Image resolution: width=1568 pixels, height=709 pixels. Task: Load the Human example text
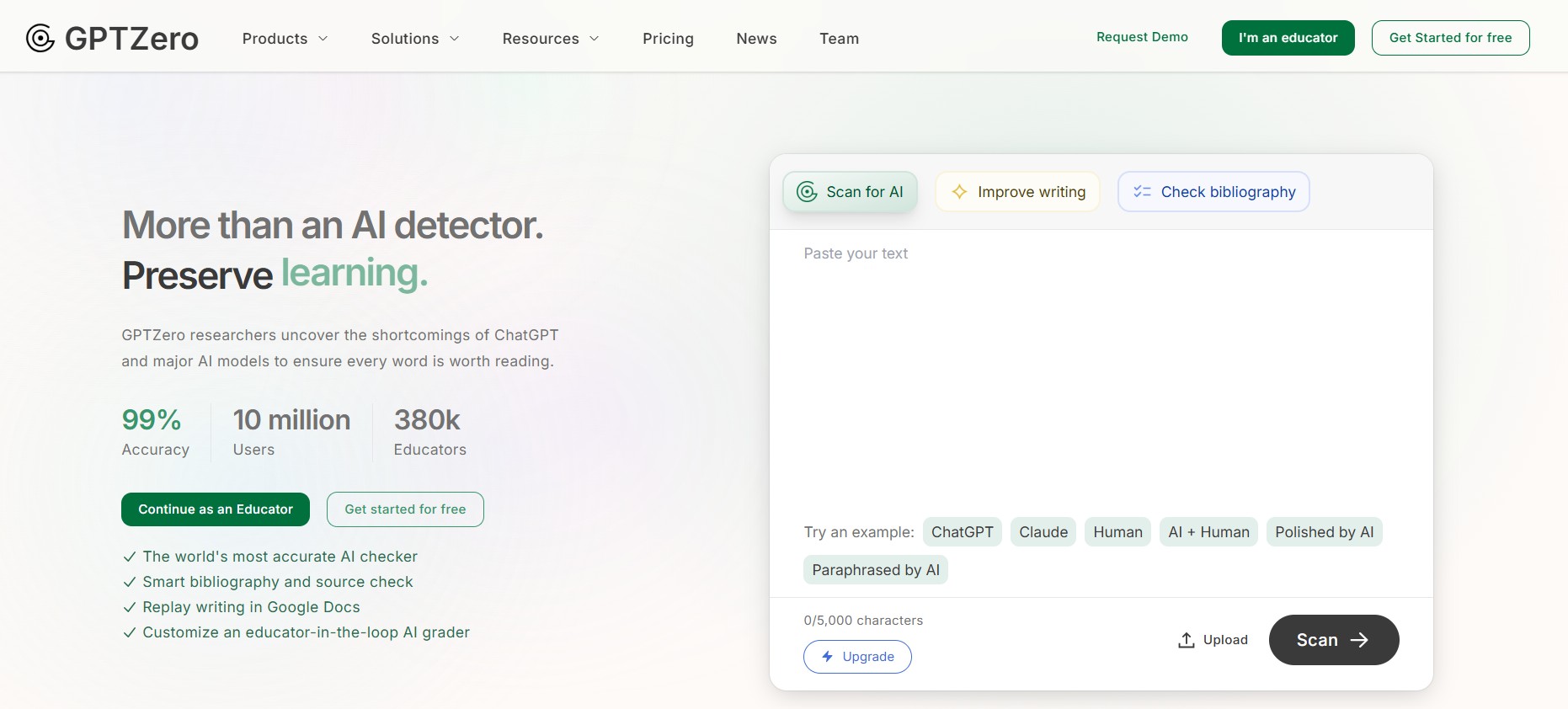tap(1117, 532)
